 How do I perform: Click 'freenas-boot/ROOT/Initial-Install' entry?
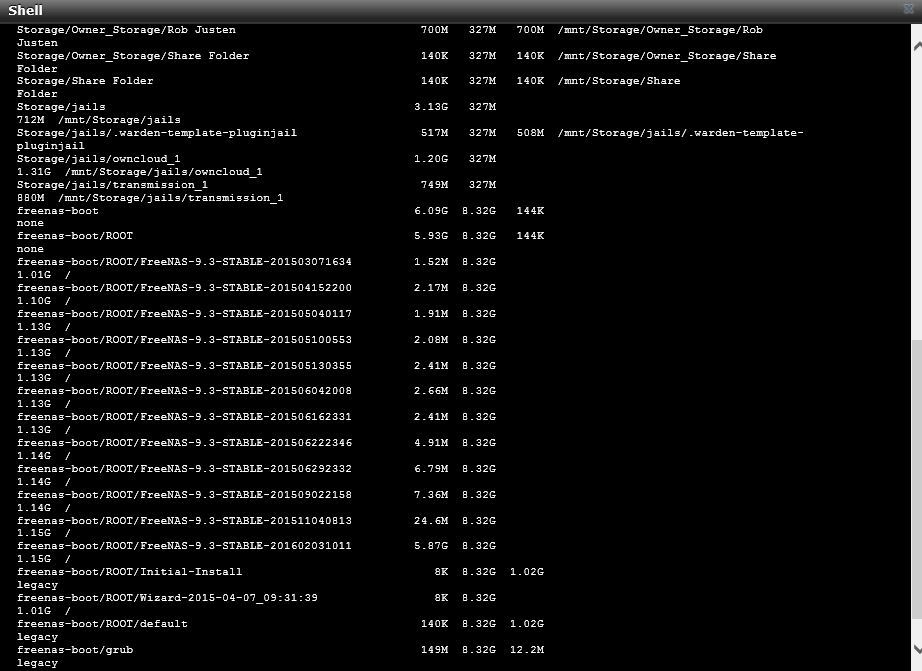[x=129, y=572]
